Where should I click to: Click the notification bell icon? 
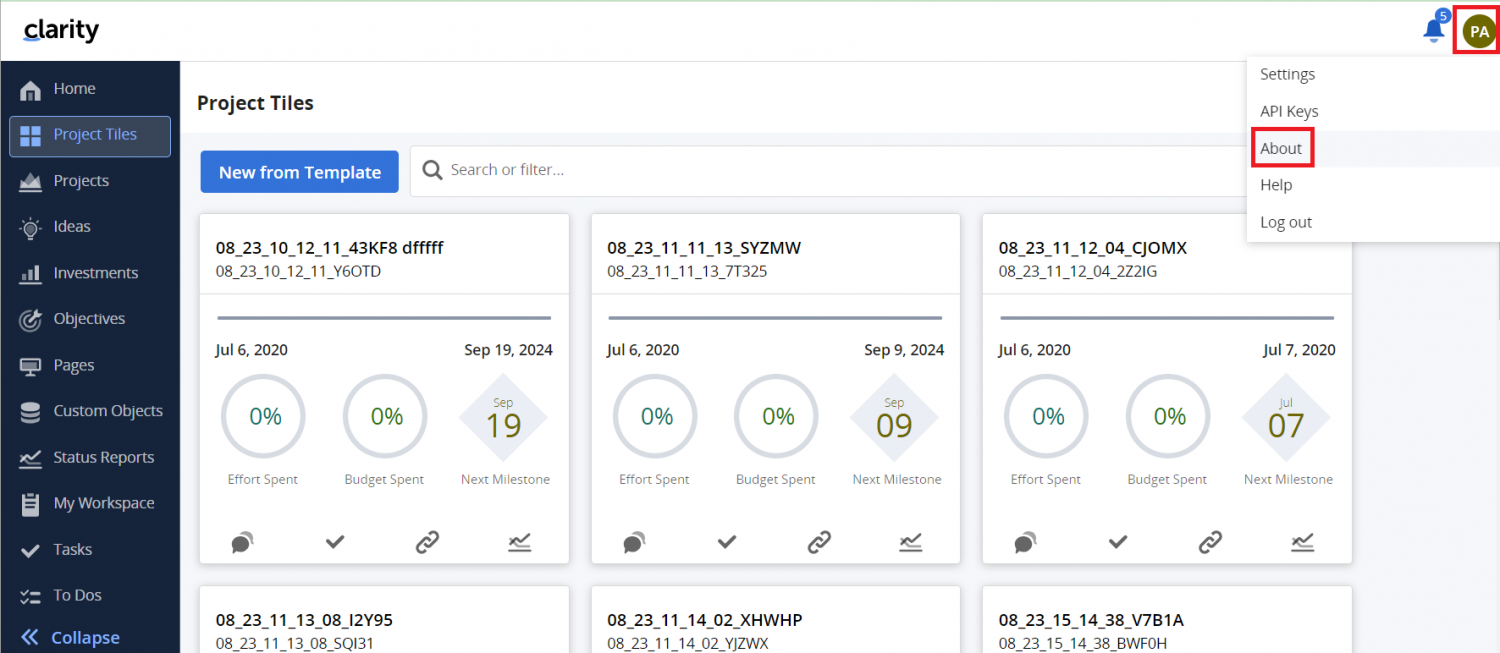click(x=1433, y=31)
